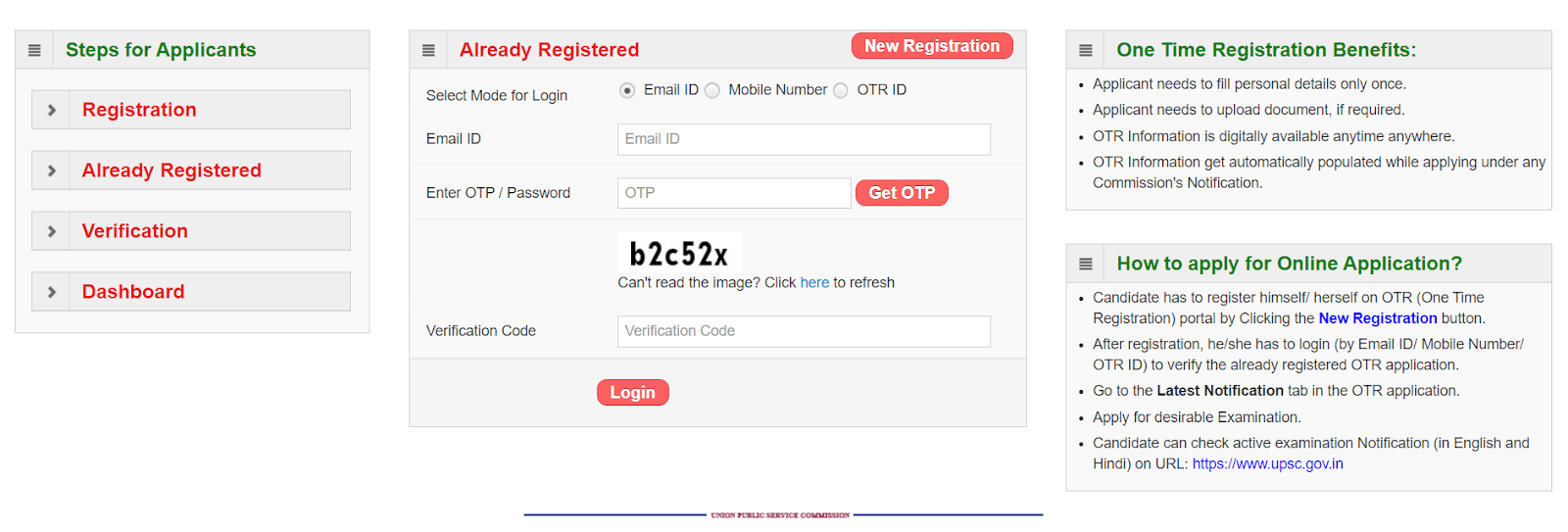Open the Dashboard item in steps list
This screenshot has width=1568, height=532.
point(133,292)
